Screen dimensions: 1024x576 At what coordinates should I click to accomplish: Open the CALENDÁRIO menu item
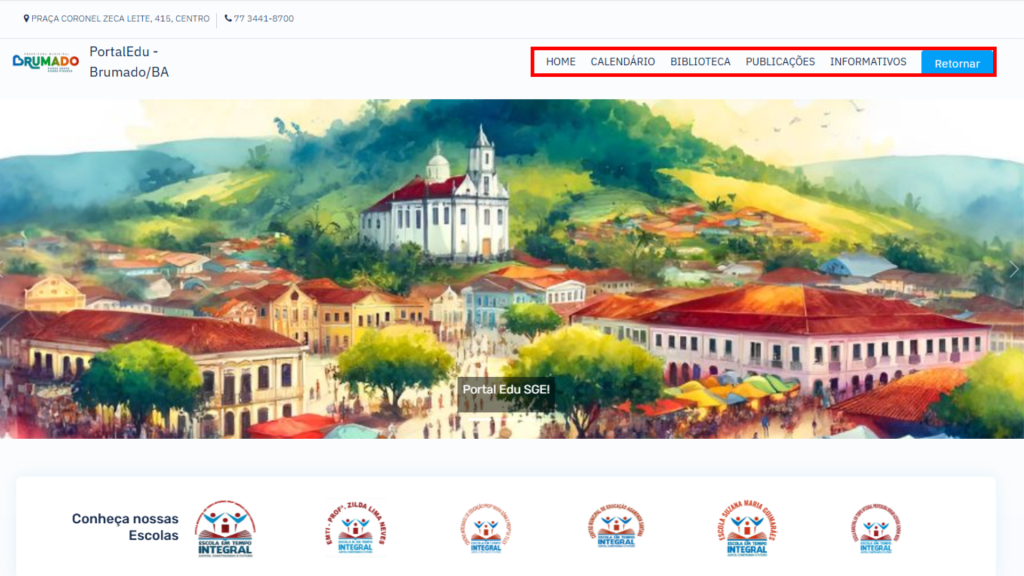pos(622,62)
